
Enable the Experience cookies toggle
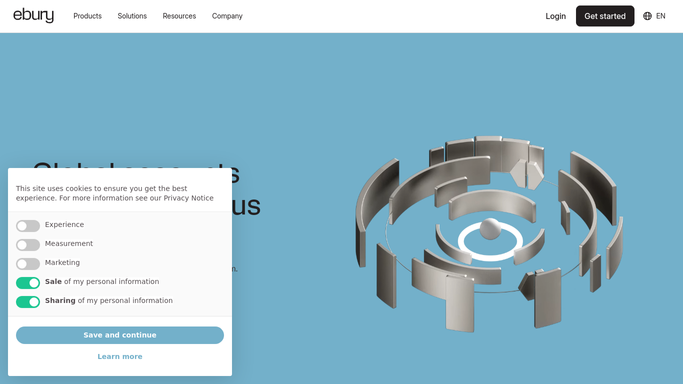tap(28, 226)
